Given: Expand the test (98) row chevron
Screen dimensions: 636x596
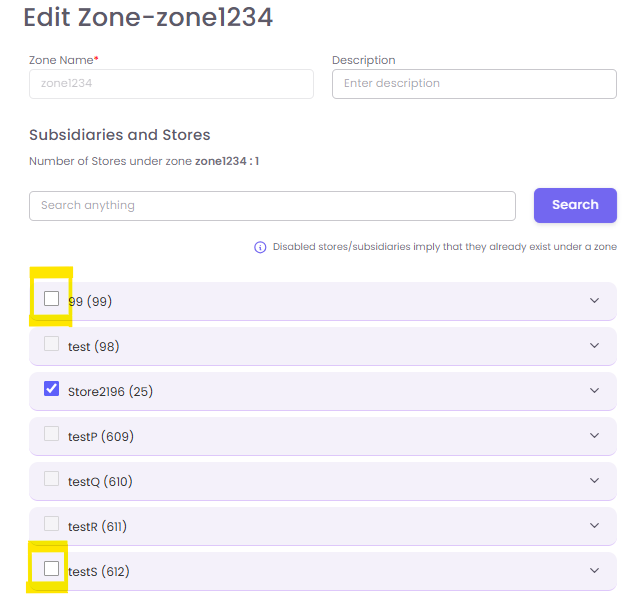Looking at the screenshot, I should click(595, 346).
